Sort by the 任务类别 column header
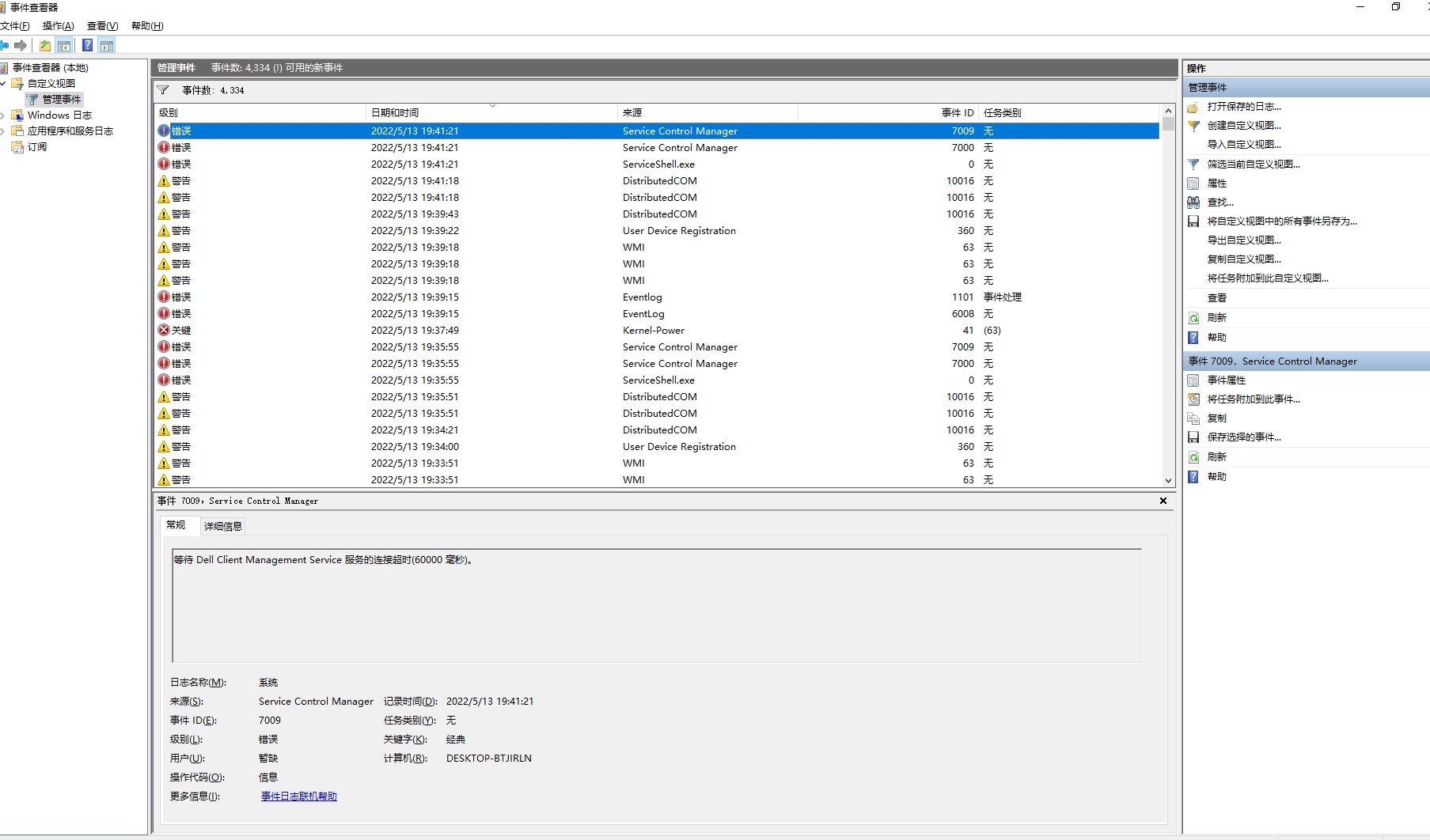This screenshot has width=1430, height=840. [1069, 113]
